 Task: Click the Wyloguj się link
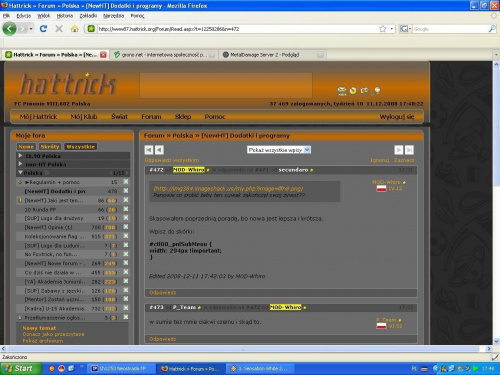tap(397, 117)
